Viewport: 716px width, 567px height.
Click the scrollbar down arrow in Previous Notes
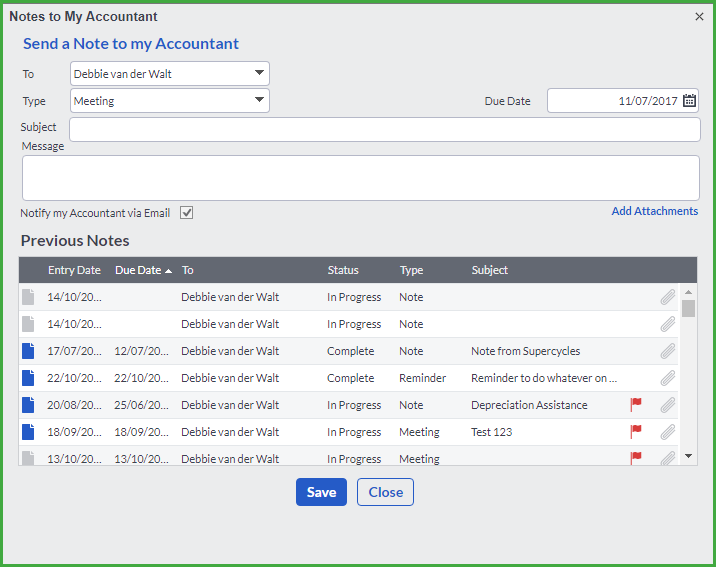(x=689, y=456)
